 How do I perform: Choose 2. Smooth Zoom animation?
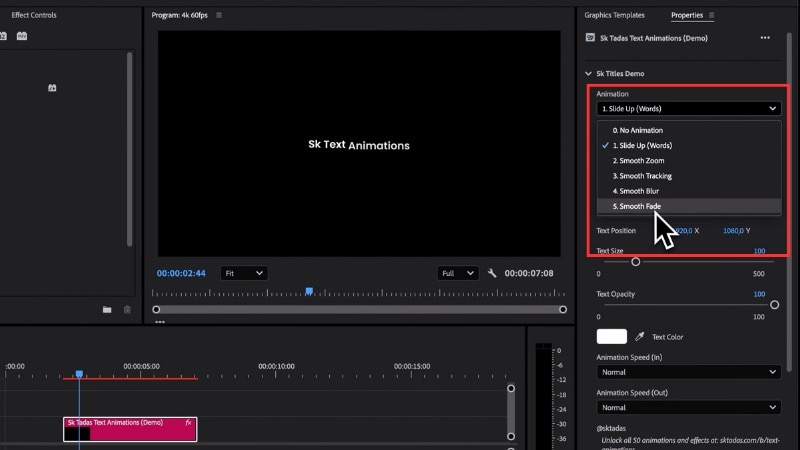(689, 161)
